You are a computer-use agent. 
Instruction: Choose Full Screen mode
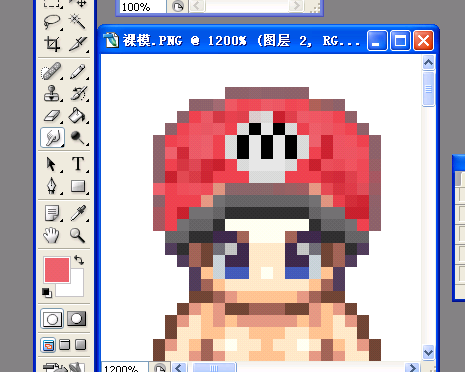pyautogui.click(x=81, y=345)
